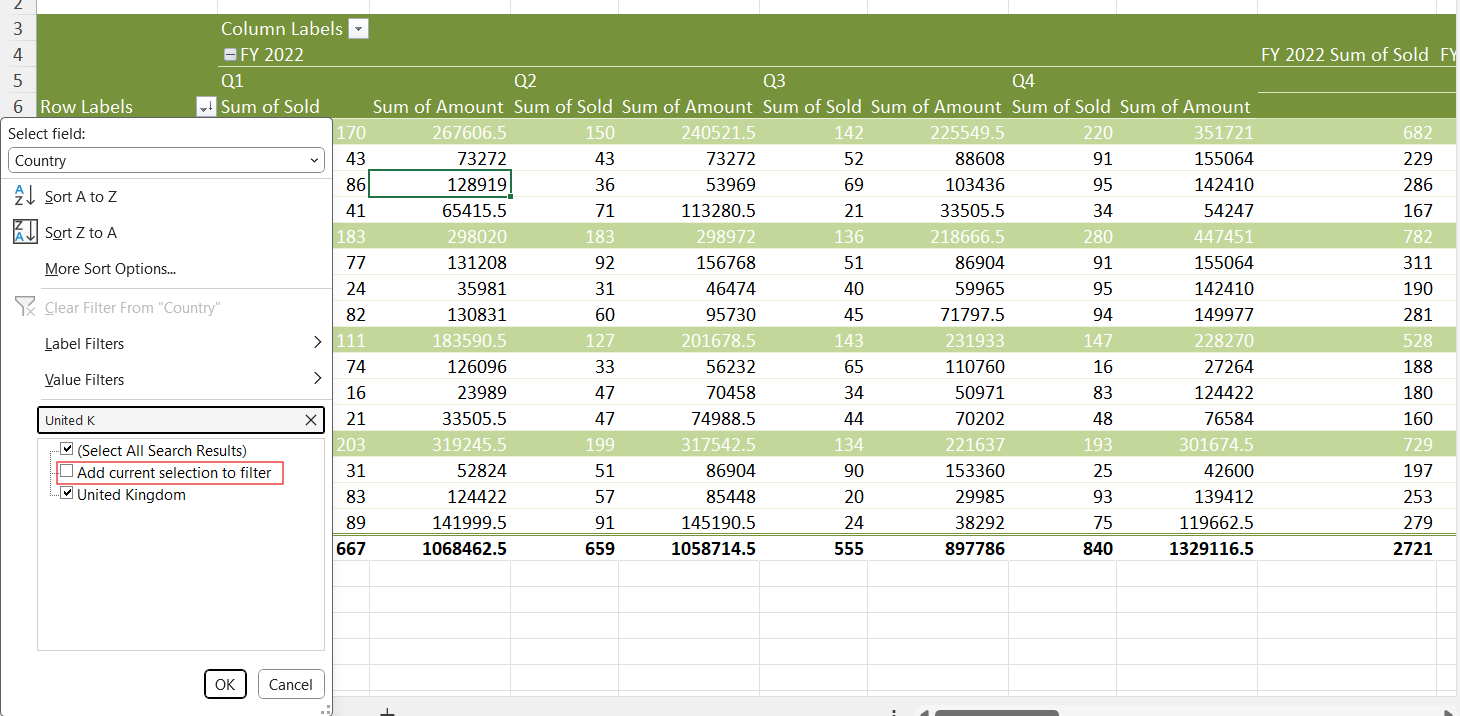This screenshot has height=716, width=1460.
Task: Toggle the Select All Search Results checkbox
Action: [x=67, y=450]
